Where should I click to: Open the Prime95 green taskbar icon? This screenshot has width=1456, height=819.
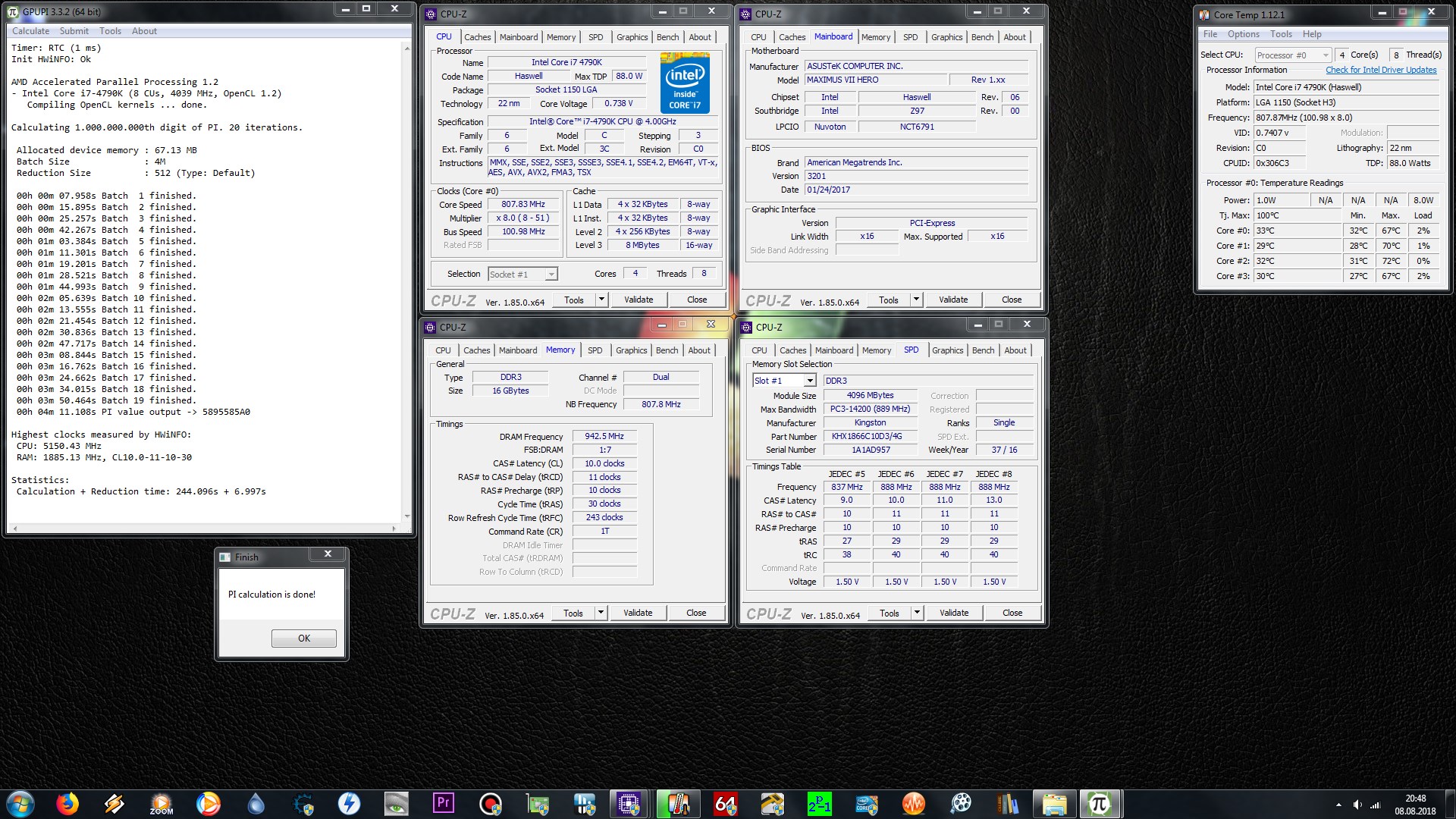(x=820, y=804)
